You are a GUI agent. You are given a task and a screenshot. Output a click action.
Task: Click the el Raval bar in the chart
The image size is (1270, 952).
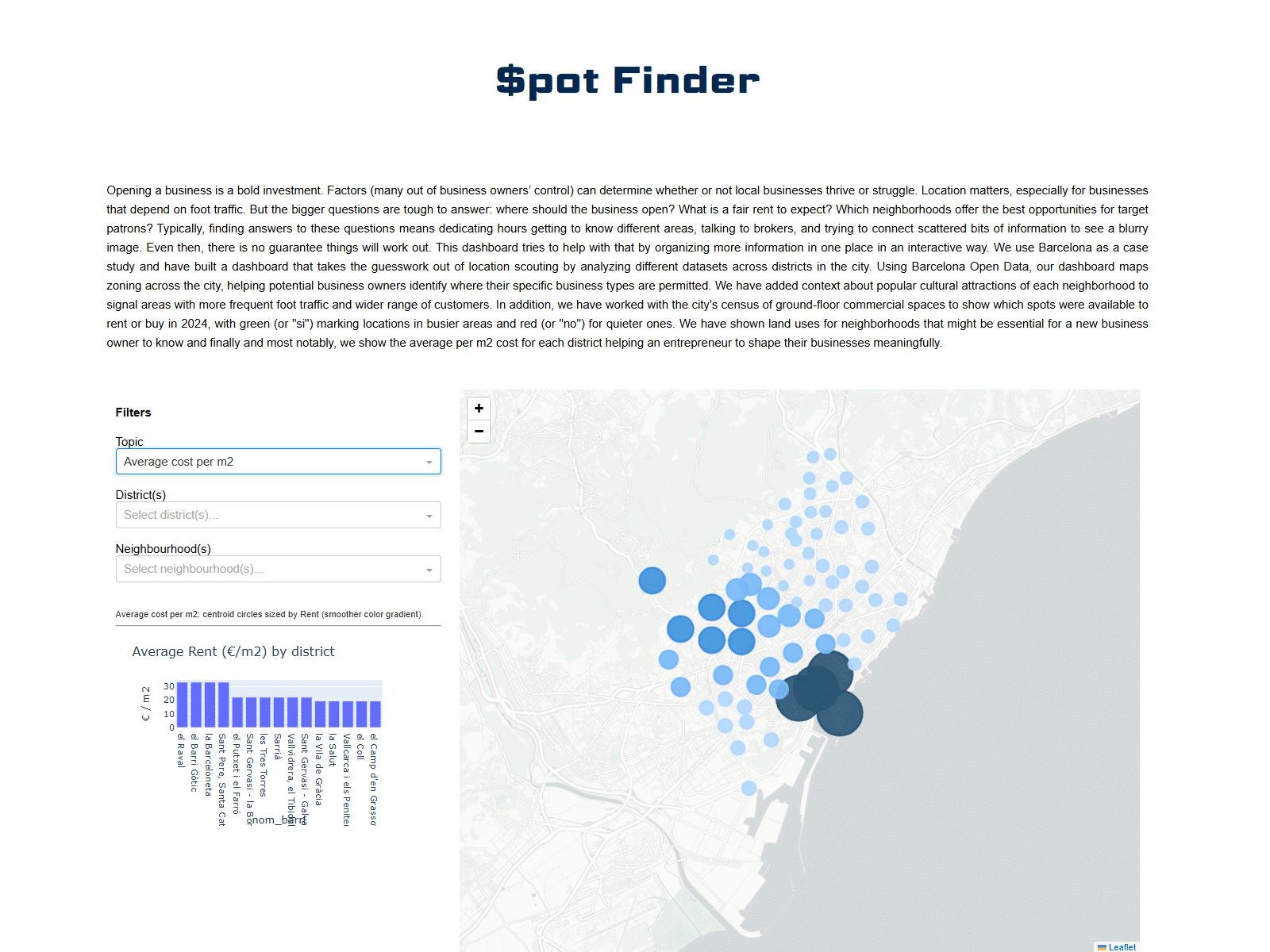(x=183, y=702)
